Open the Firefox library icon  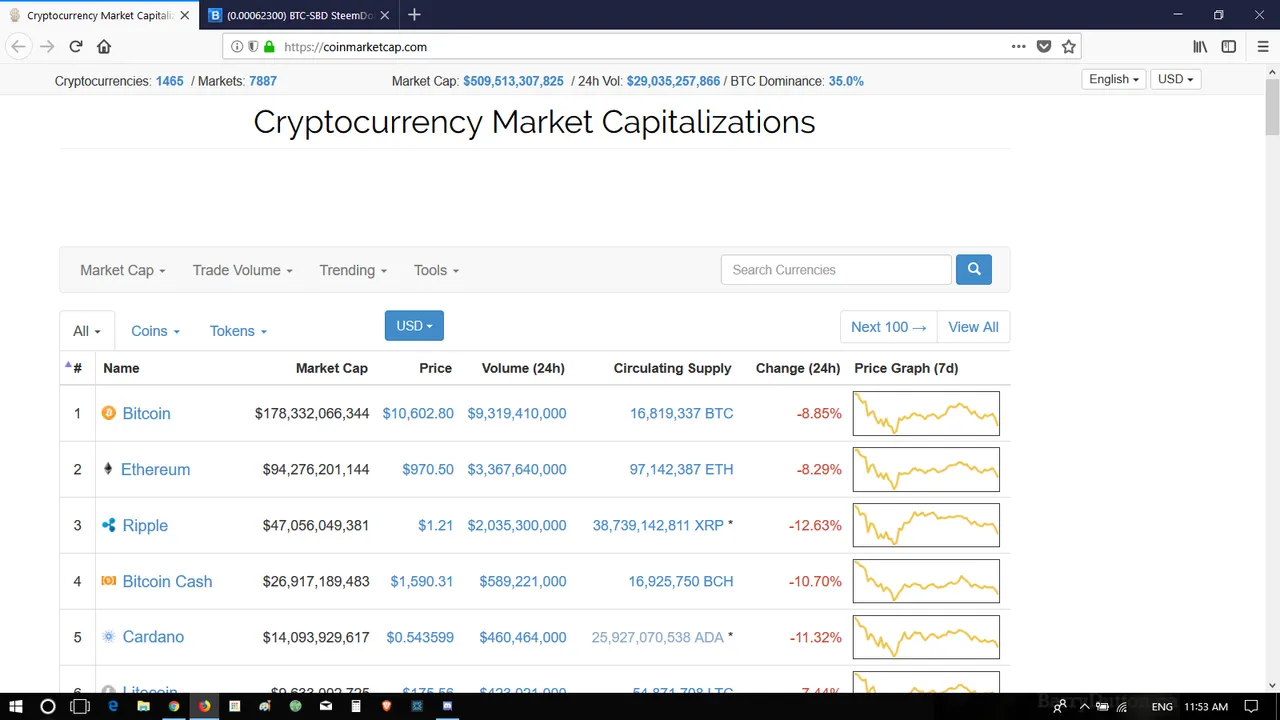tap(1200, 46)
